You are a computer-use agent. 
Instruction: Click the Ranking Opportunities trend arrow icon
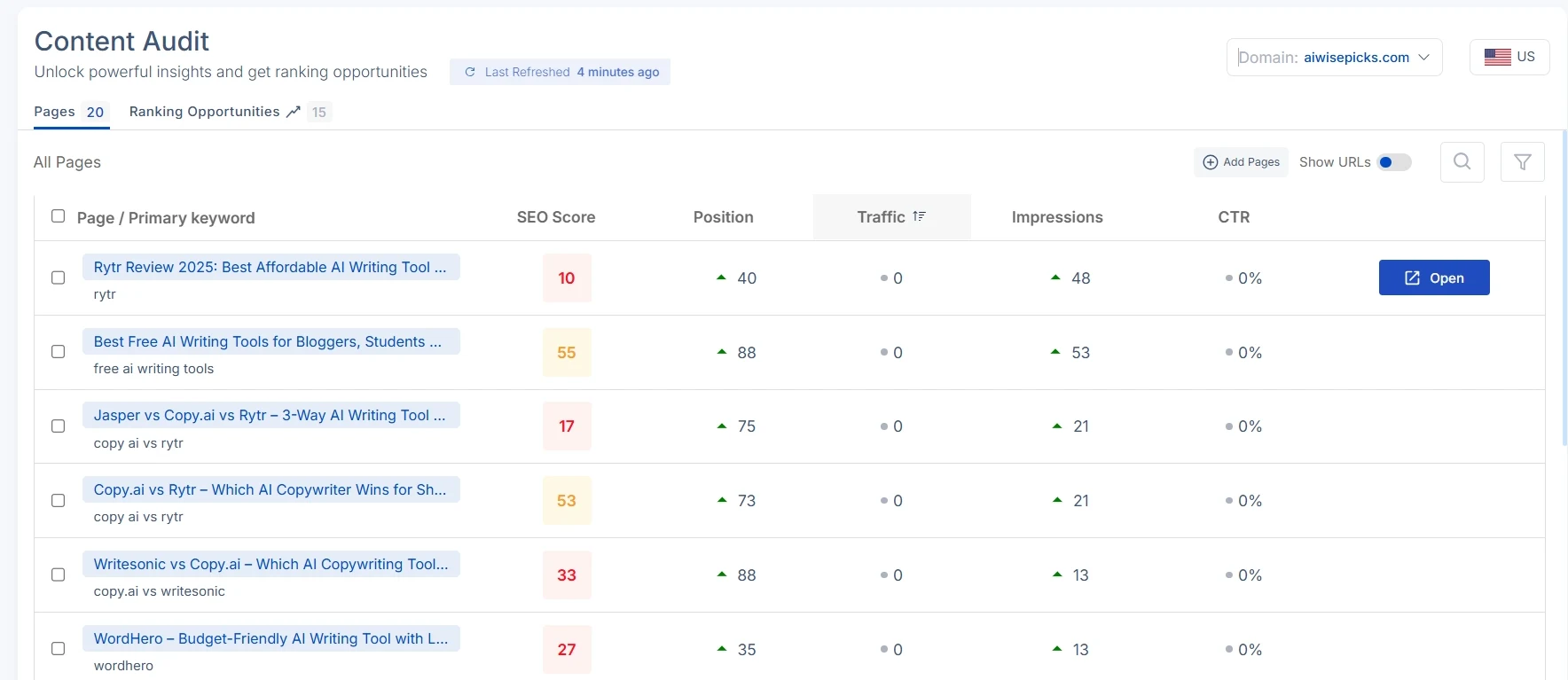pos(294,112)
